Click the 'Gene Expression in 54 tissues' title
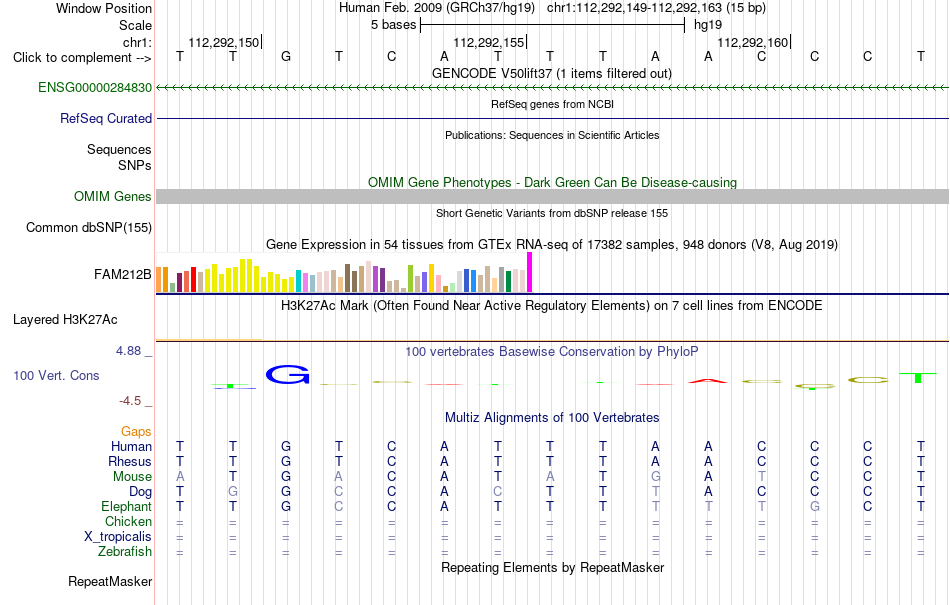Image resolution: width=950 pixels, height=605 pixels. click(x=552, y=245)
